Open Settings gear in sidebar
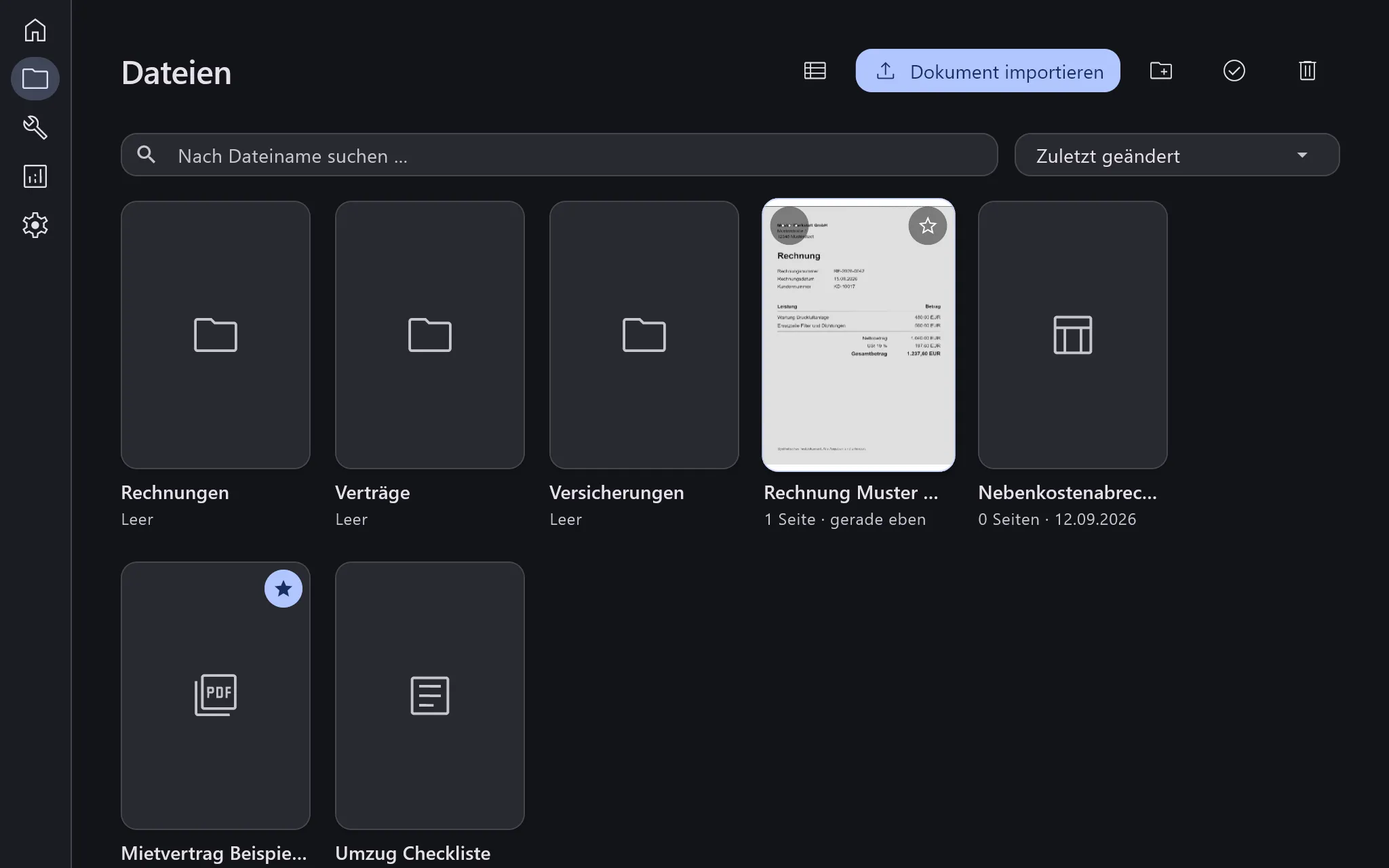This screenshot has height=868, width=1389. (x=35, y=225)
